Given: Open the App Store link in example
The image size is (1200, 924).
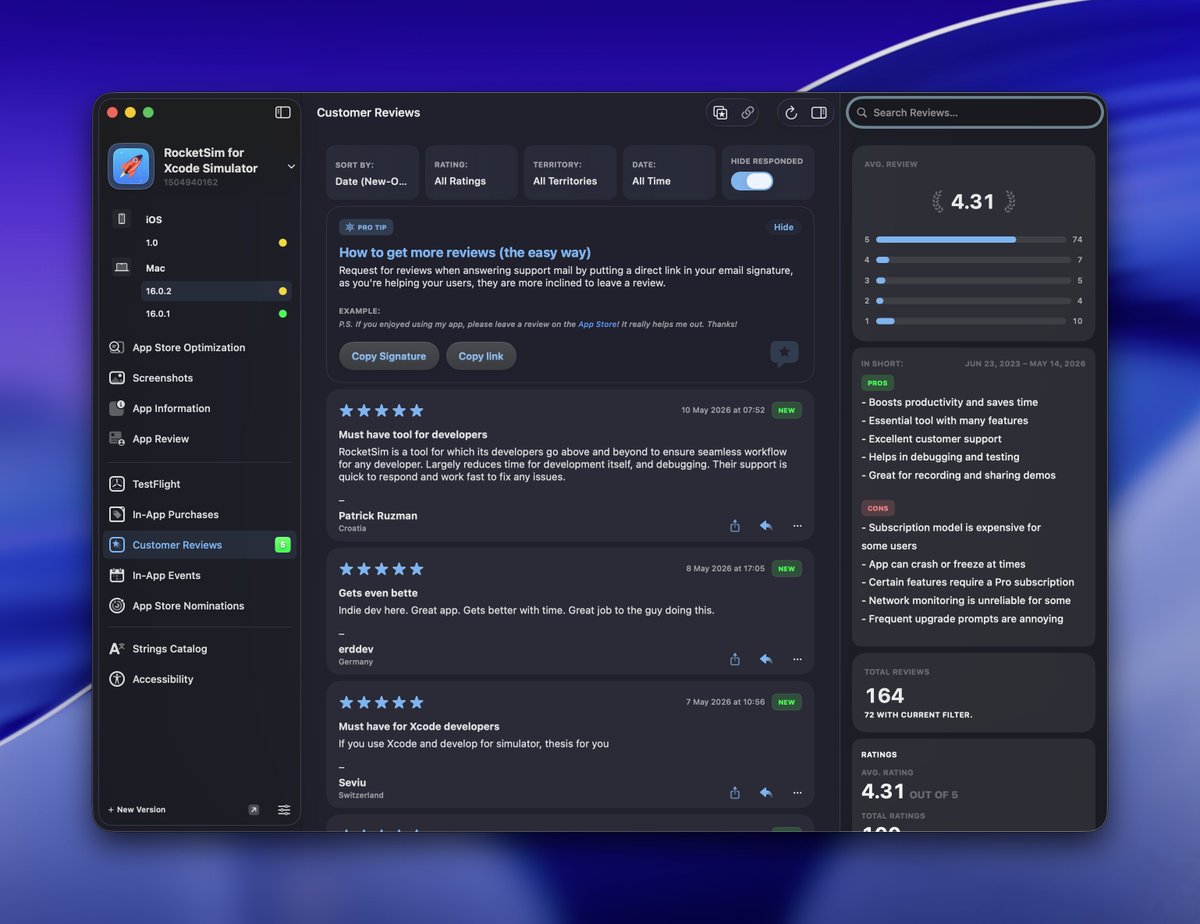Looking at the screenshot, I should (x=598, y=324).
